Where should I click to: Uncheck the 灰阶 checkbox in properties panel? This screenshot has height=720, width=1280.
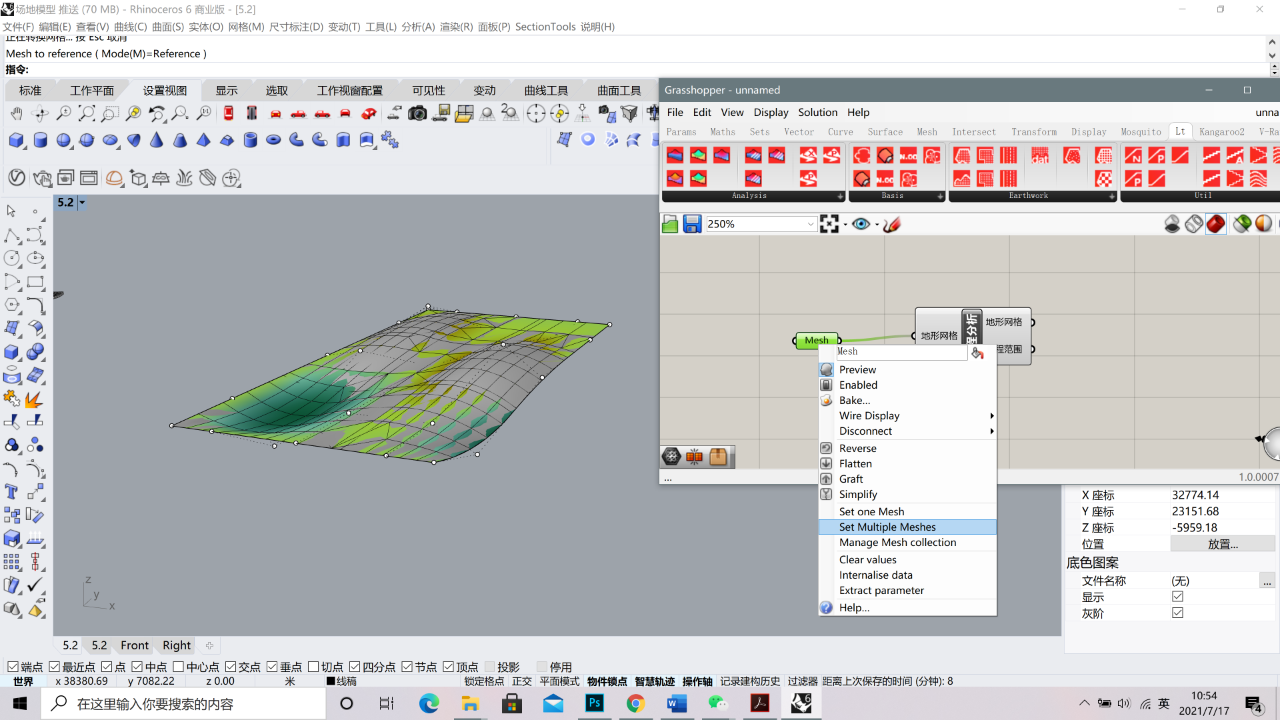1177,613
